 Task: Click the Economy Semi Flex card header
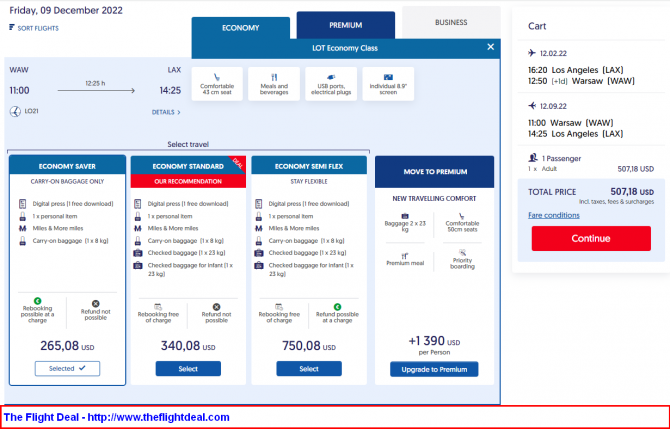[309, 166]
